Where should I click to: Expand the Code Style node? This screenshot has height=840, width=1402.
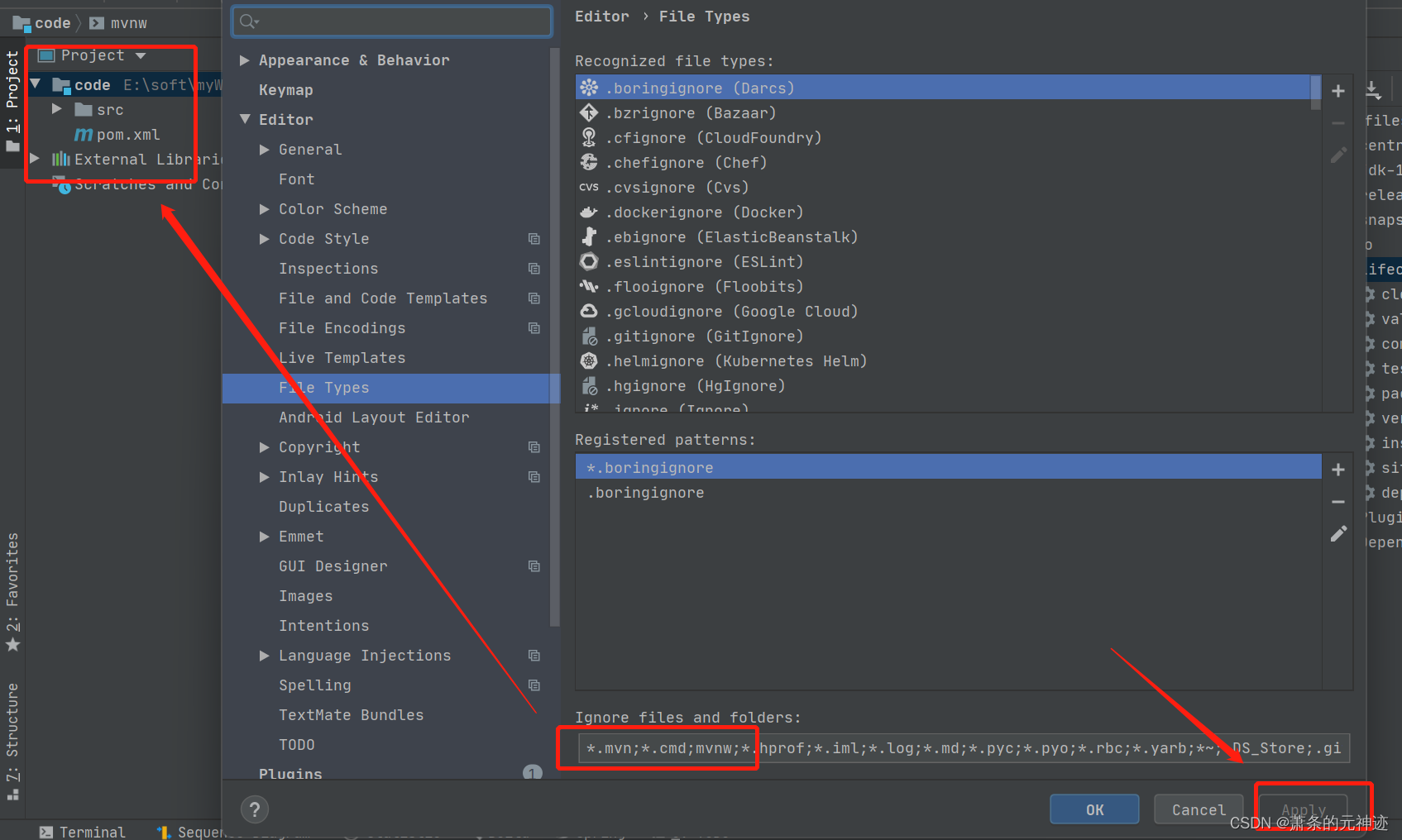pyautogui.click(x=265, y=239)
